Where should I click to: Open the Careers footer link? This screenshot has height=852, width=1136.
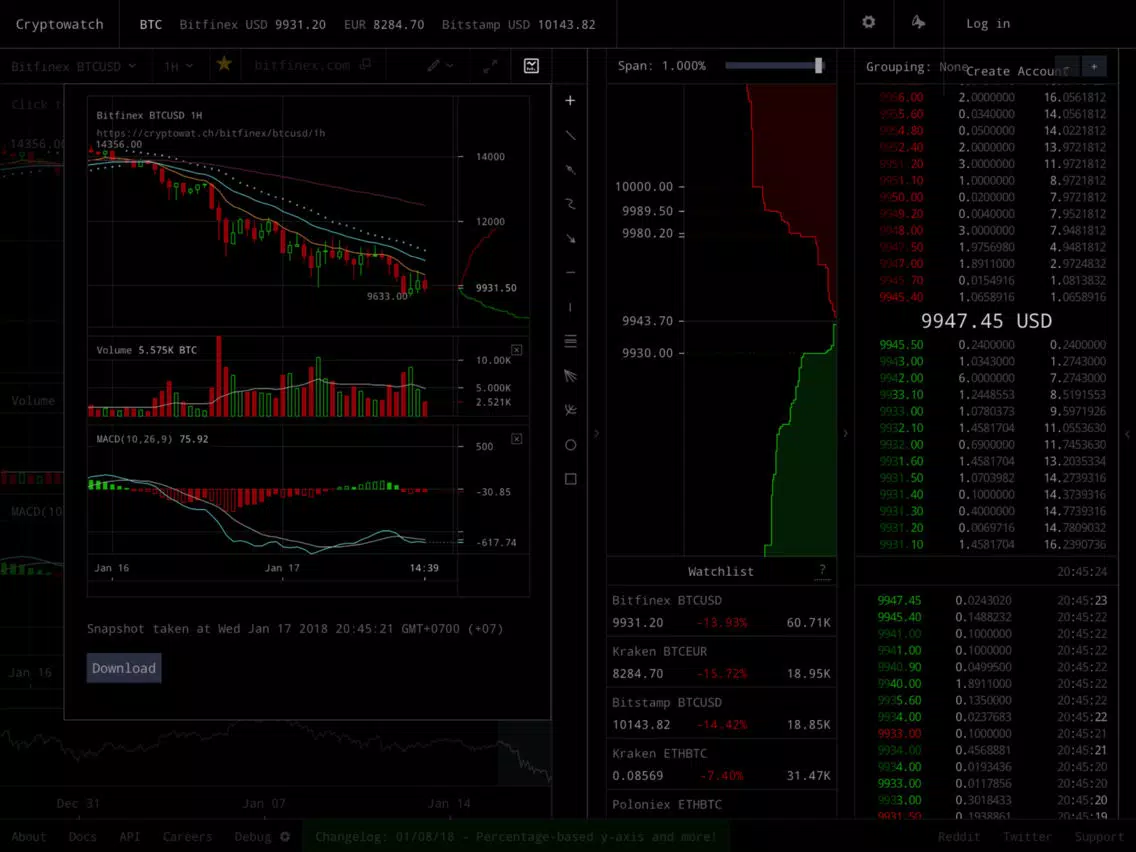[188, 837]
